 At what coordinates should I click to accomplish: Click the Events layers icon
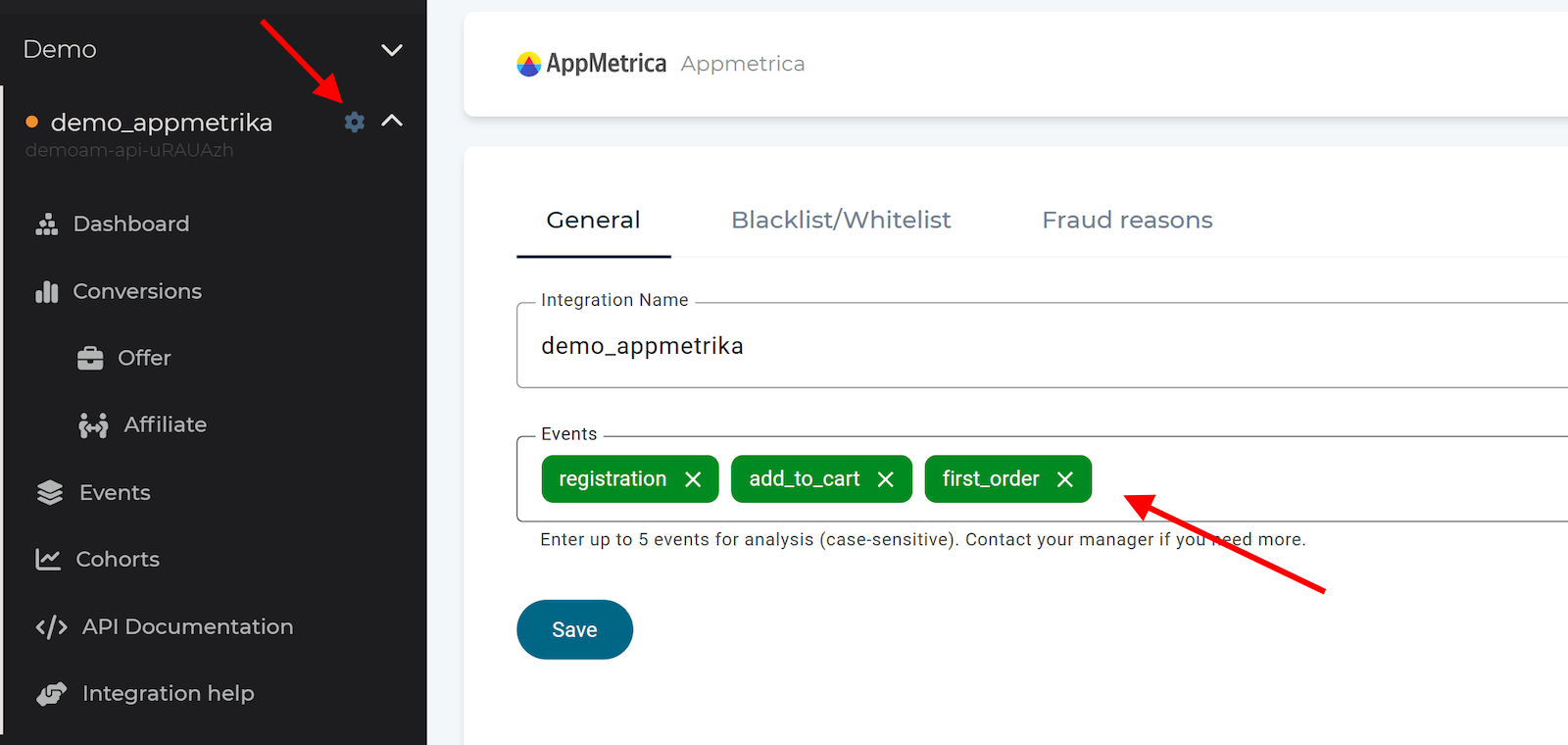click(x=50, y=493)
